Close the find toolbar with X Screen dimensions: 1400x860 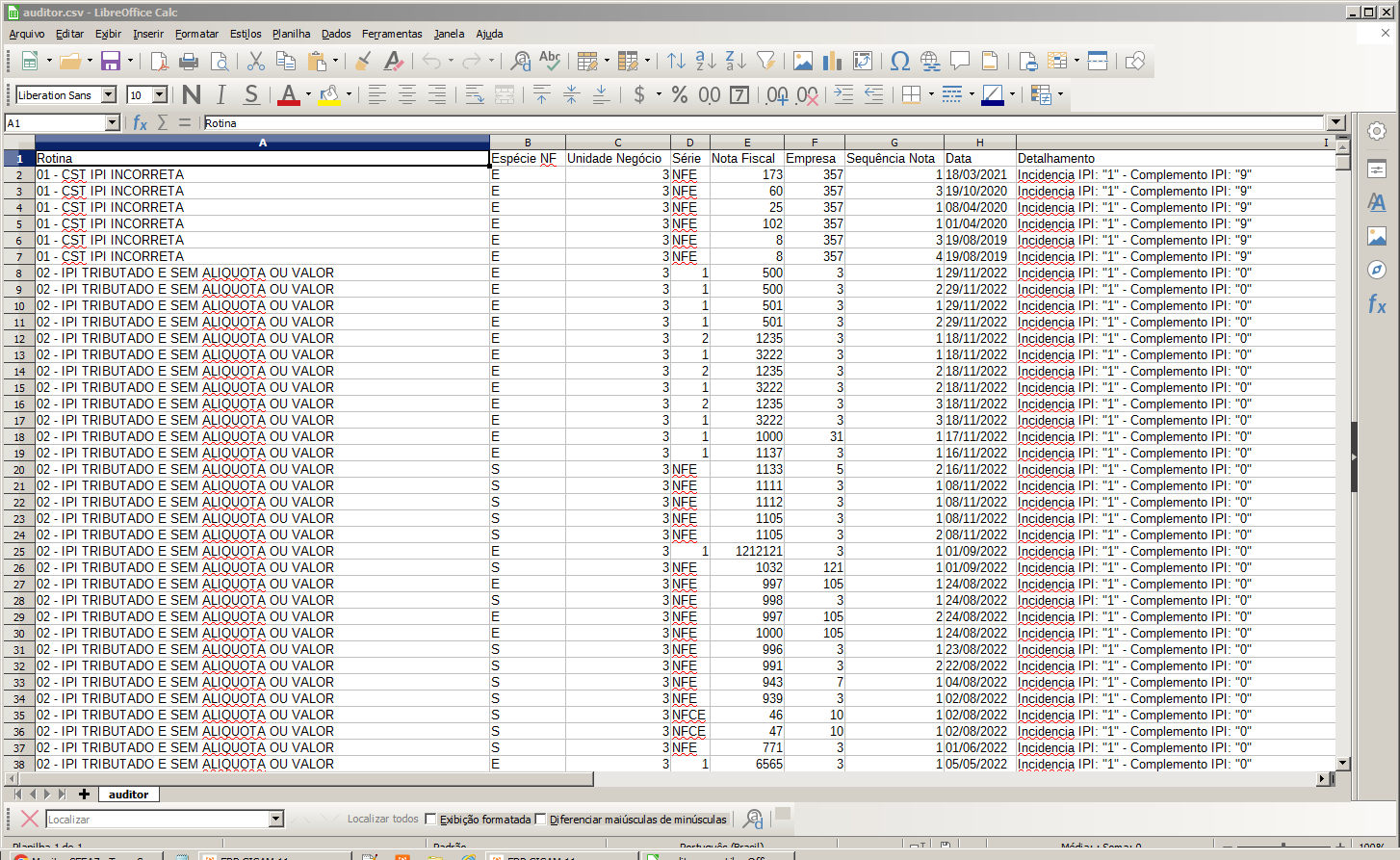[30, 819]
